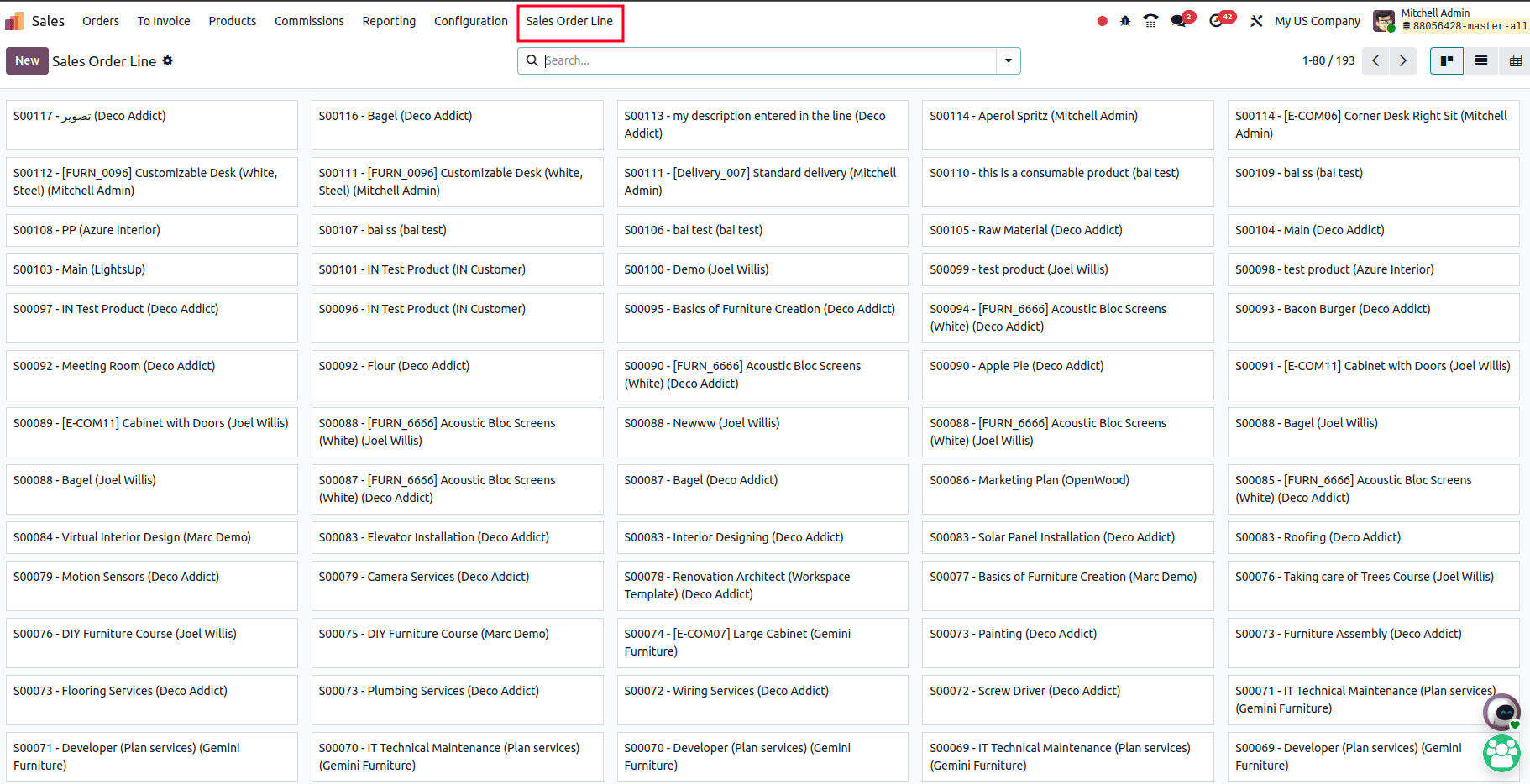Open card S00100 - Demo (Joel Willis)

point(762,269)
